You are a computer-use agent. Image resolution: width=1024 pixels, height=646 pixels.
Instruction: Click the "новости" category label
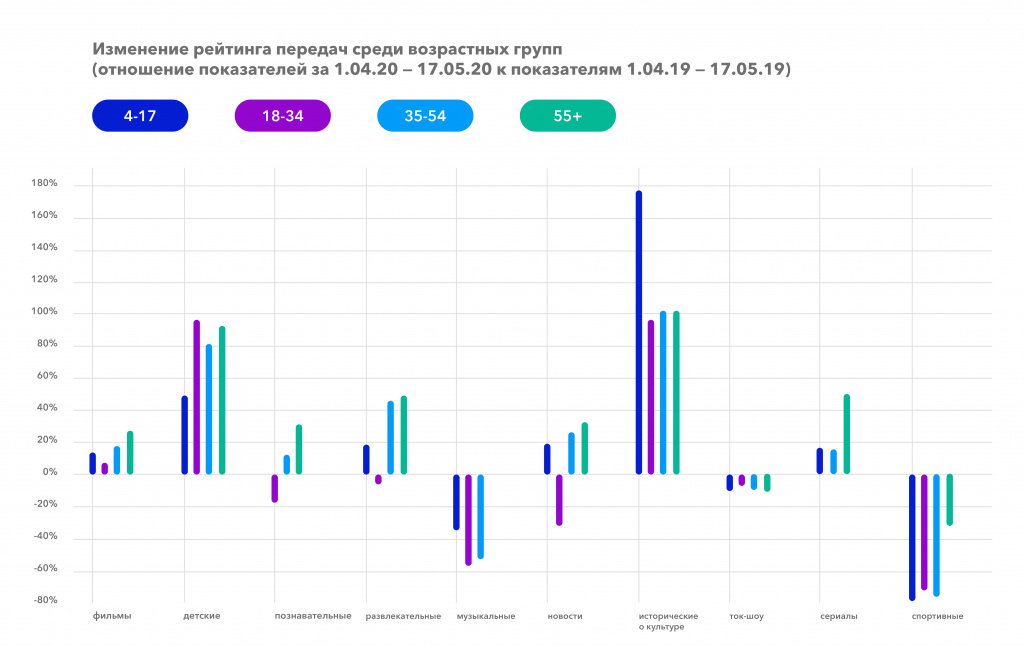565,616
